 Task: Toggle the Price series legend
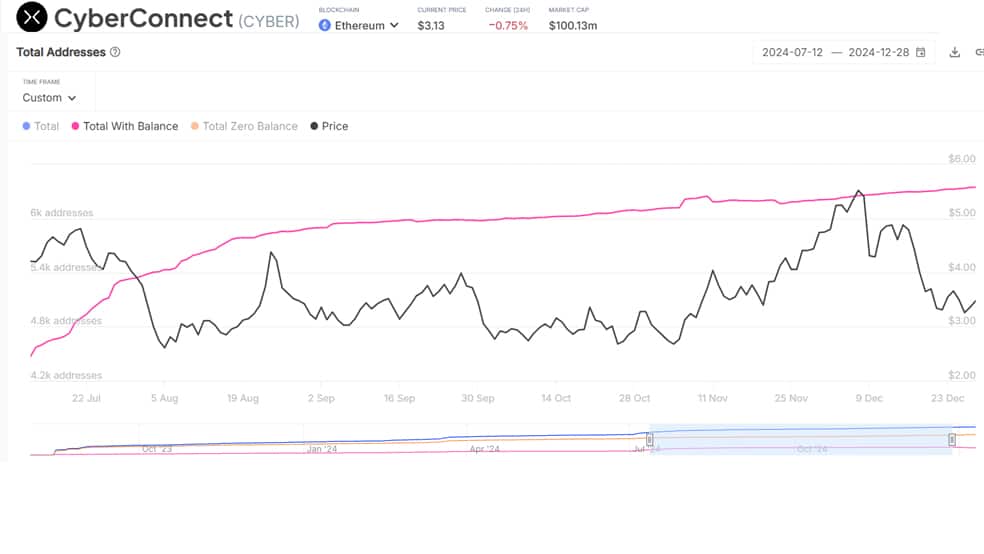click(329, 126)
